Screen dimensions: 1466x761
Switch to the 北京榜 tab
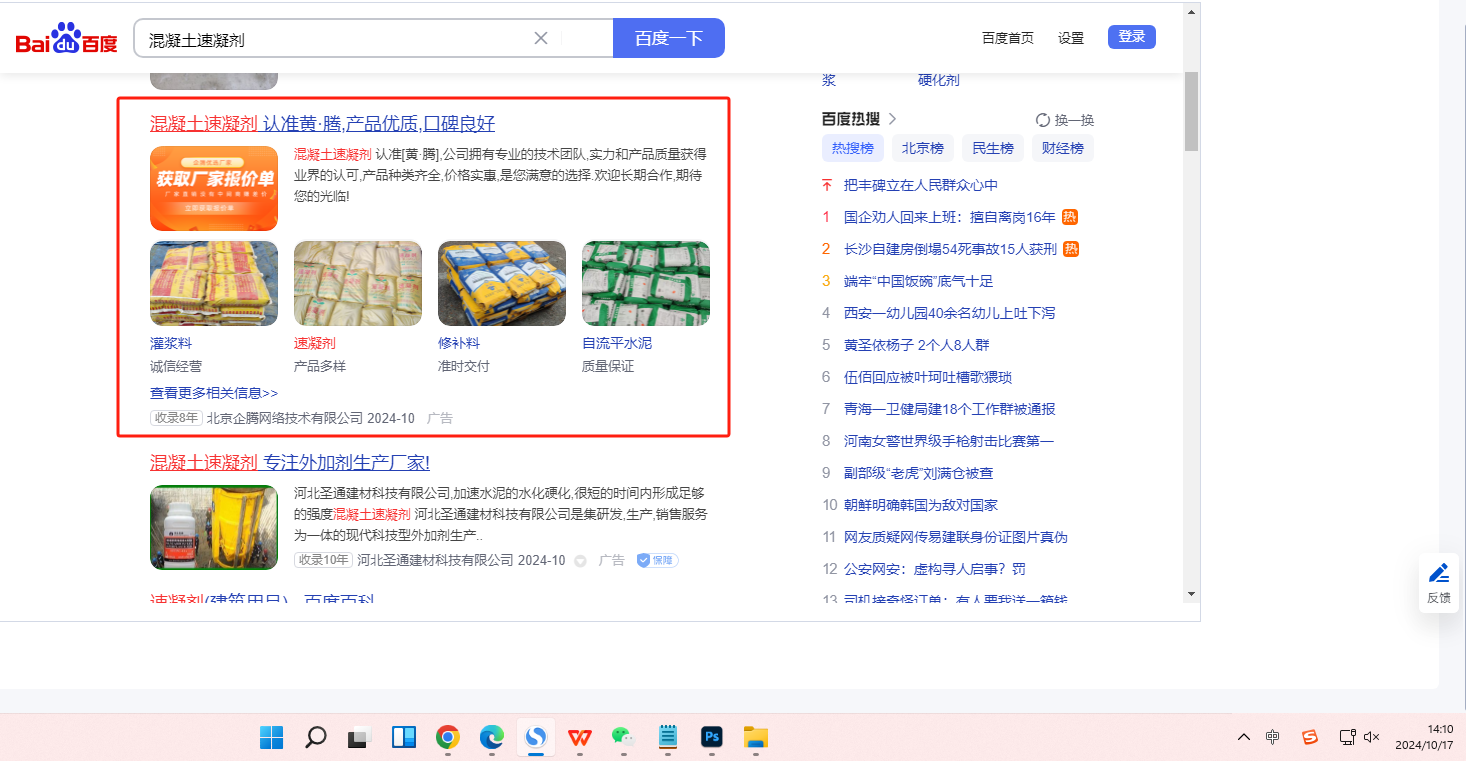(923, 148)
